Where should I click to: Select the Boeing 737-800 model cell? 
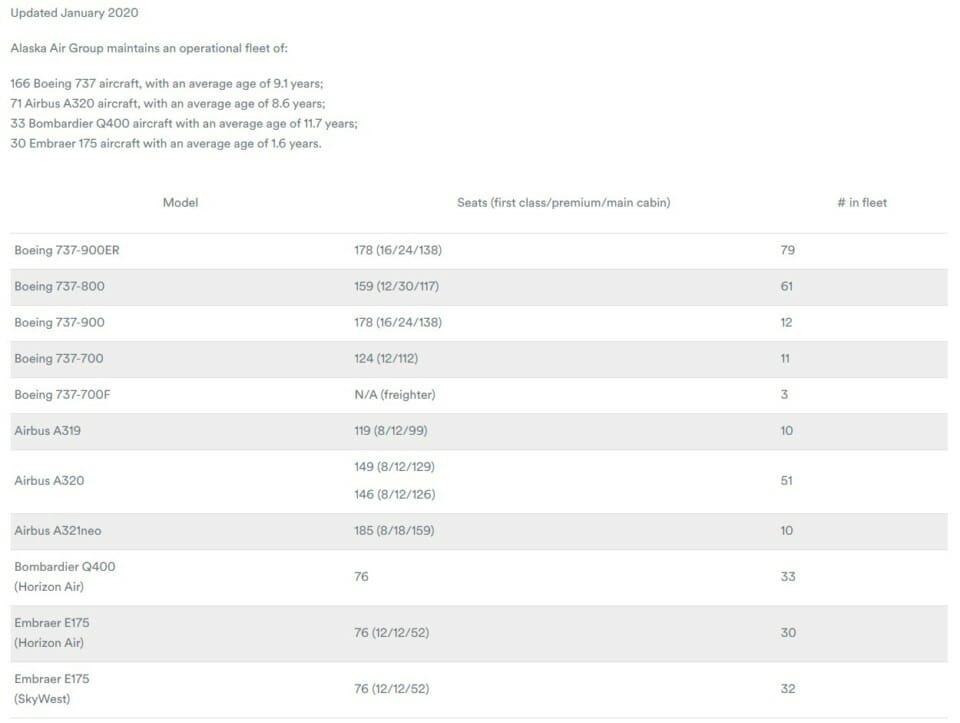coord(59,287)
